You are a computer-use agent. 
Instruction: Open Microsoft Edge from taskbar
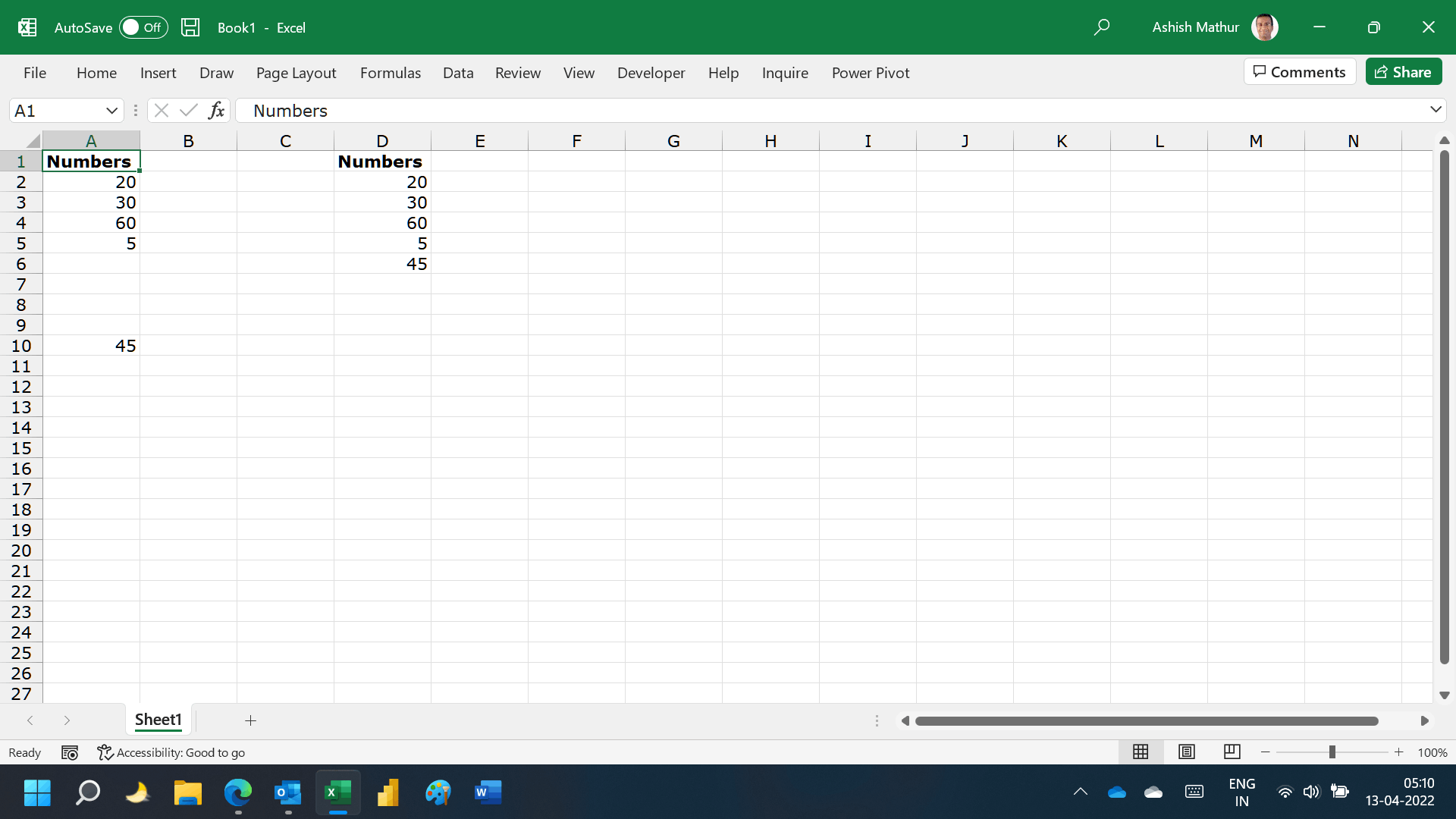pyautogui.click(x=237, y=792)
